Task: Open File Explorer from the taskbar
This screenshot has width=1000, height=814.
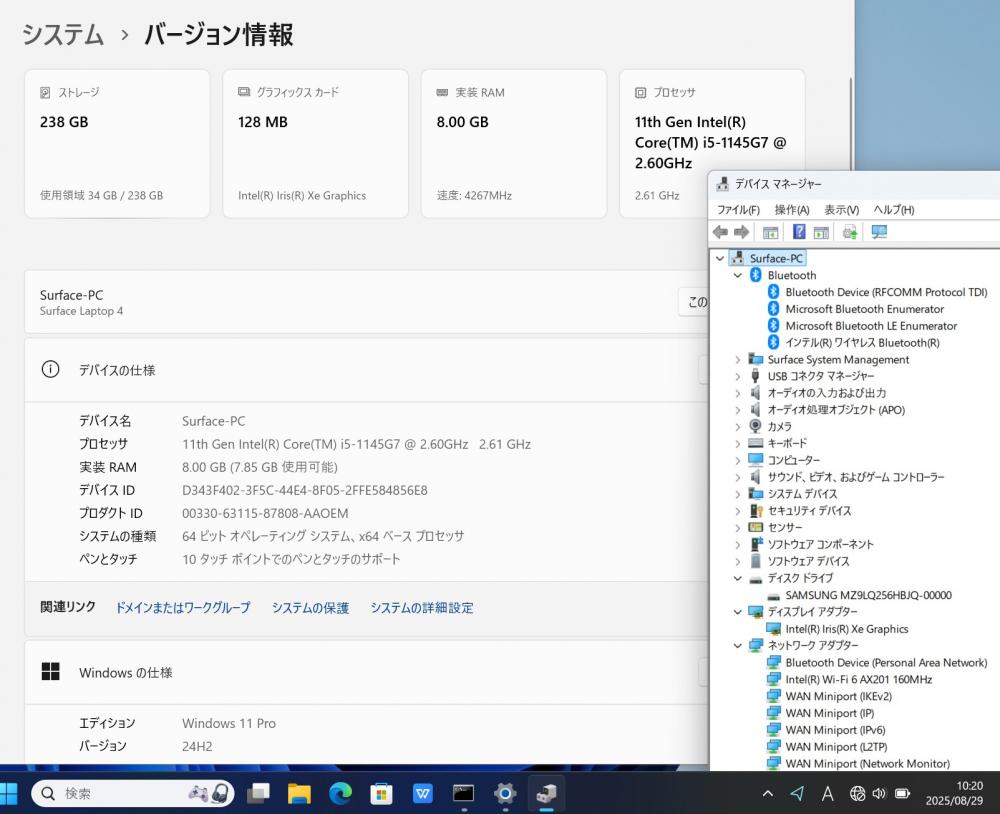Action: (x=299, y=793)
